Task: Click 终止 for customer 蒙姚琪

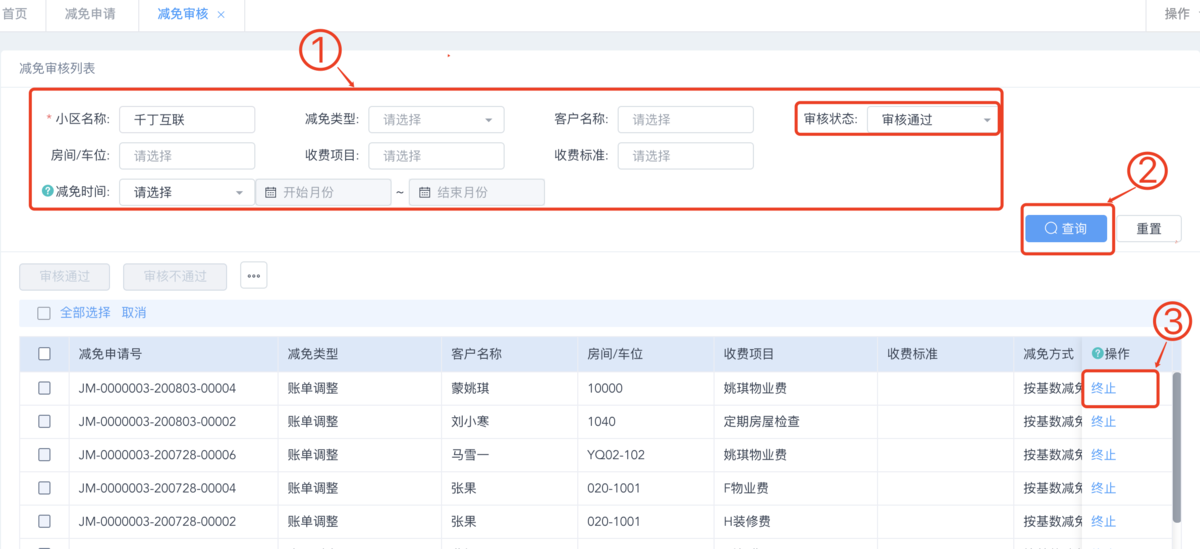Action: (x=1103, y=388)
